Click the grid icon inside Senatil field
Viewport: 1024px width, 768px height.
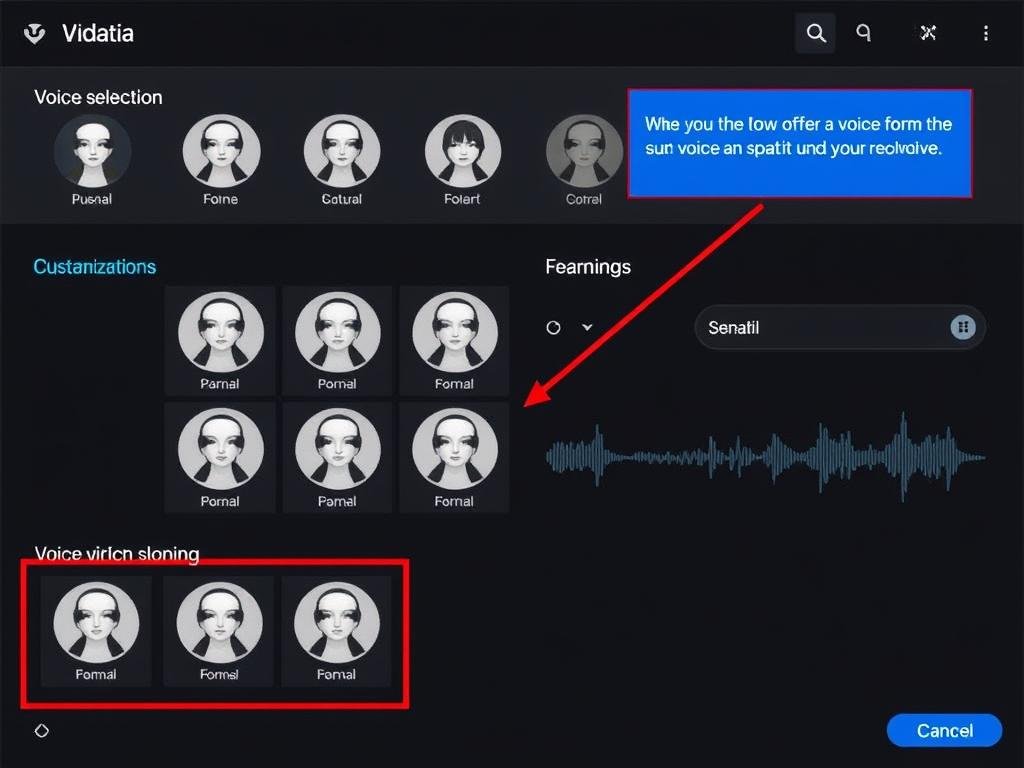pyautogui.click(x=962, y=327)
